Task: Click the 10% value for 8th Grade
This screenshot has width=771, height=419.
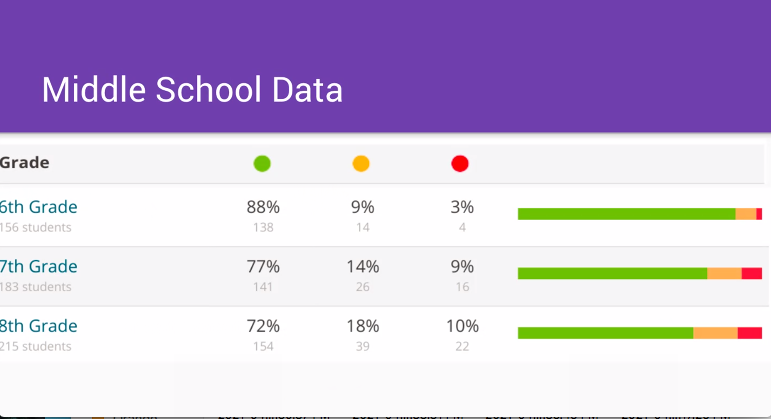Action: [461, 326]
